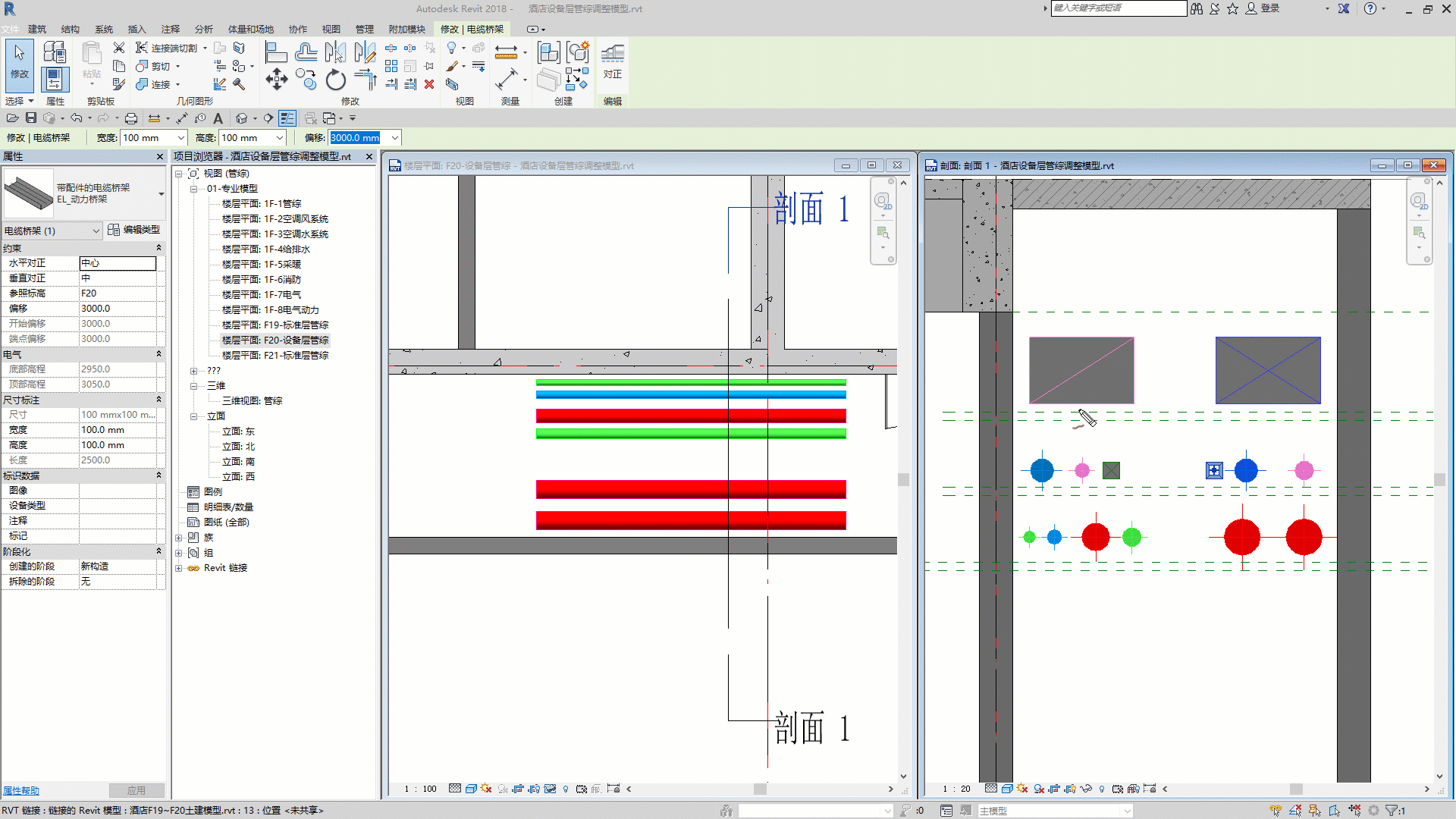Click the Text 'A' quick access icon
Image resolution: width=1456 pixels, height=819 pixels.
coord(218,118)
